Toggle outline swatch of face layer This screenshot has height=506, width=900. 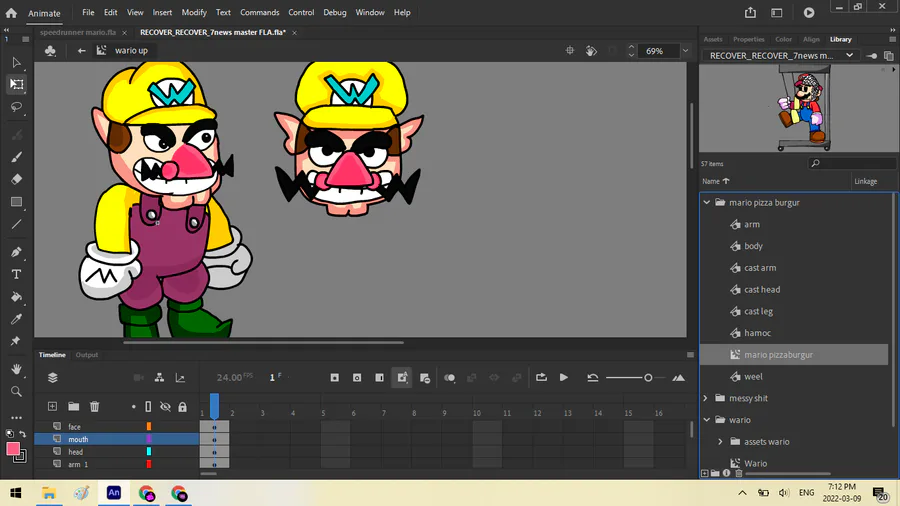coord(149,426)
